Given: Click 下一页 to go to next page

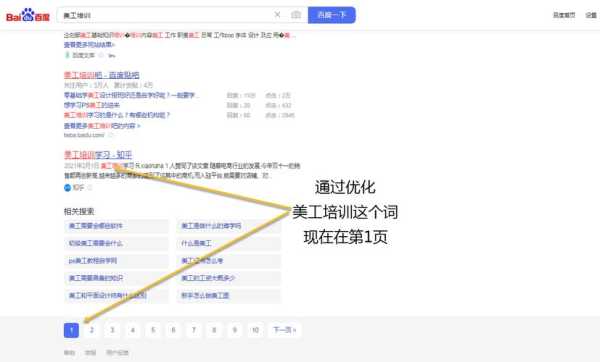Looking at the screenshot, I should [x=285, y=330].
